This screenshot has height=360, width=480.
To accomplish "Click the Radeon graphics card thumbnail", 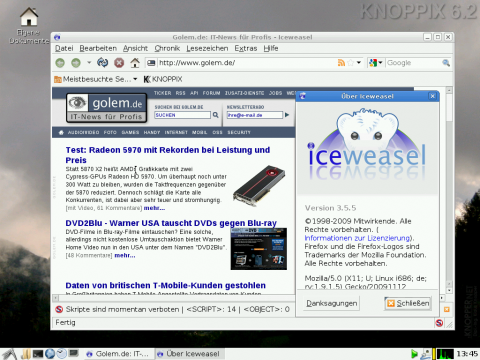I will click(259, 185).
